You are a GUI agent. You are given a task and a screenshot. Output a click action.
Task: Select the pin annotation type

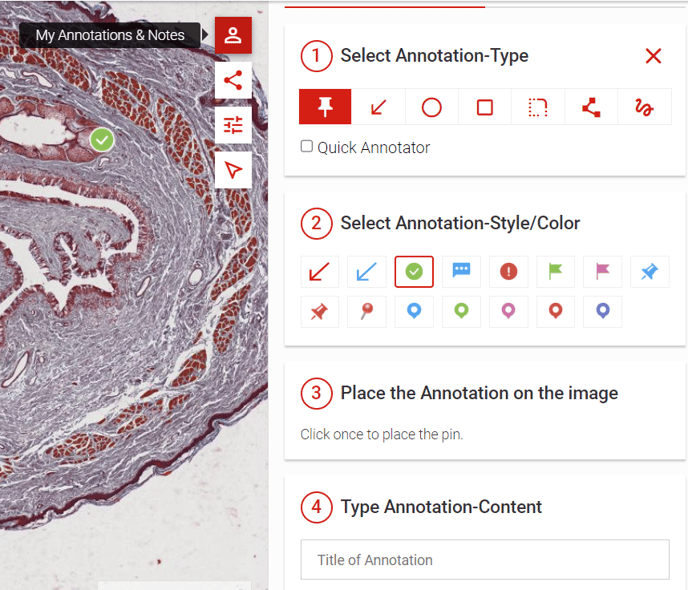click(x=325, y=107)
